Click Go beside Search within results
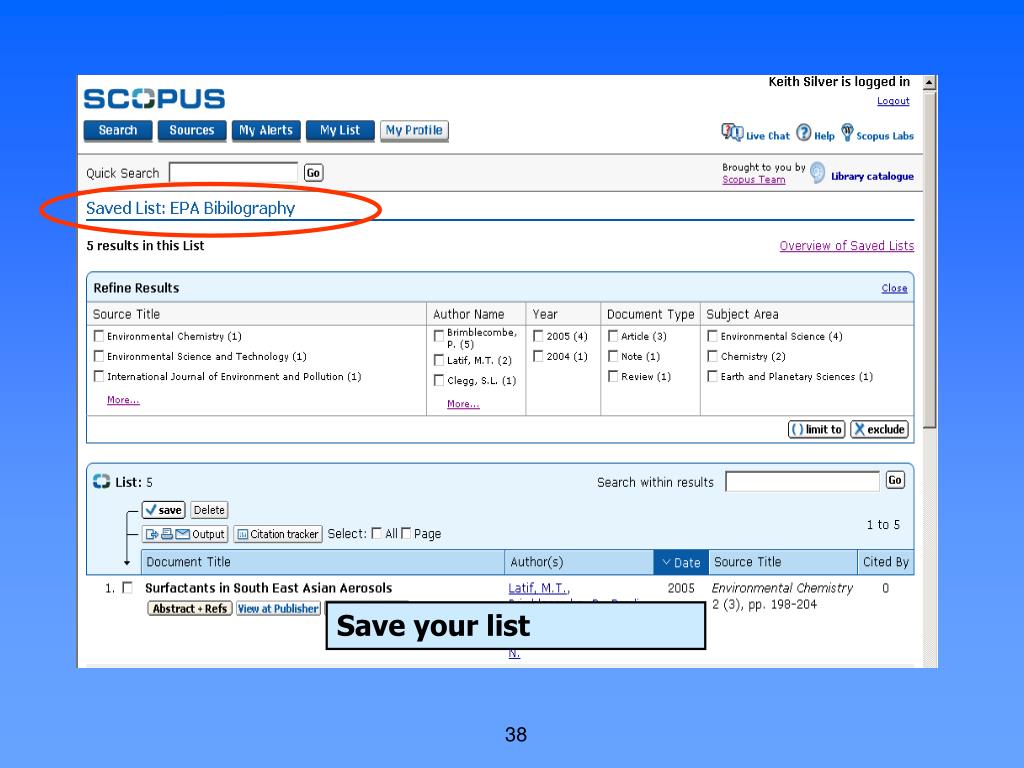Image resolution: width=1024 pixels, height=768 pixels. [x=895, y=480]
